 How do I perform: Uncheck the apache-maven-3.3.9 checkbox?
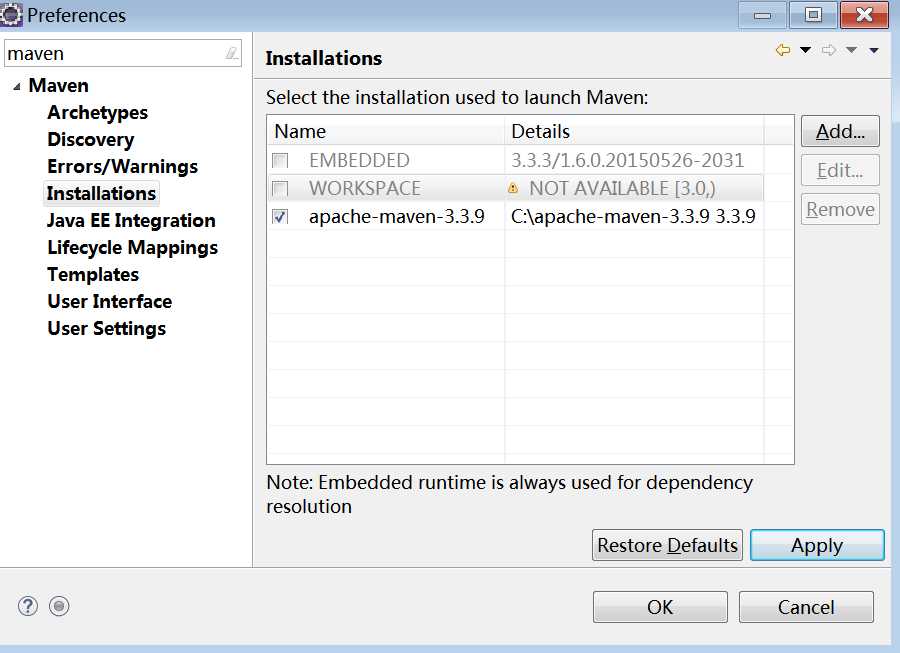pyautogui.click(x=280, y=217)
